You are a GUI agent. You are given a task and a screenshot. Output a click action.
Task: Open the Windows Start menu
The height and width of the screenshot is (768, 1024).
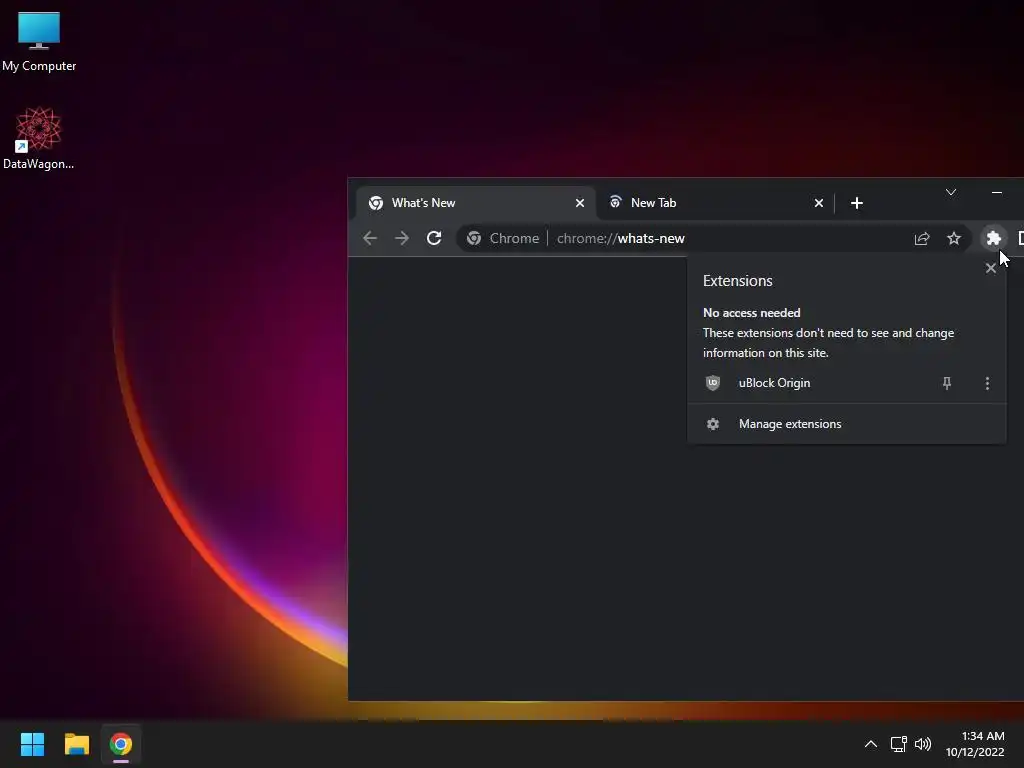click(32, 744)
